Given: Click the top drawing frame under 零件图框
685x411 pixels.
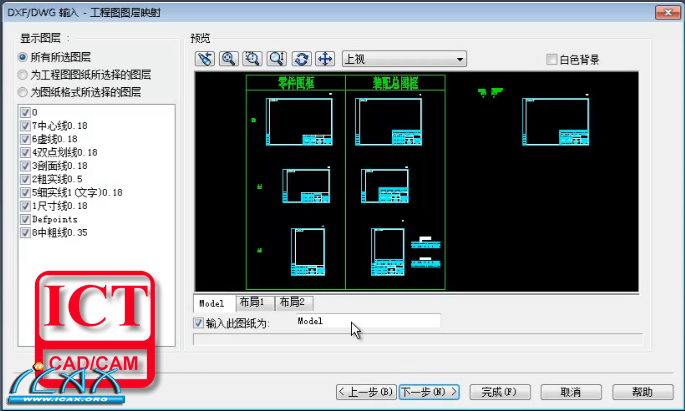Looking at the screenshot, I should click(299, 122).
